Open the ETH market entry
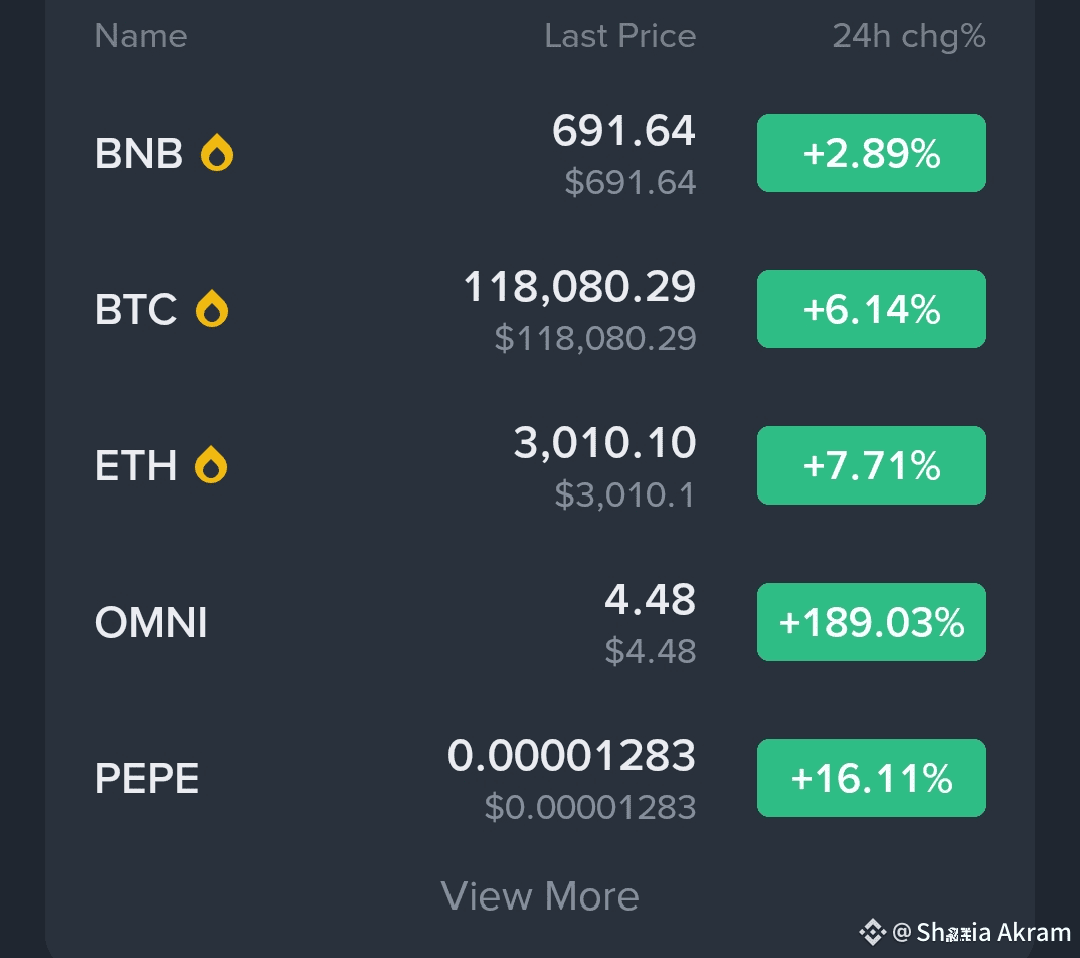The height and width of the screenshot is (958, 1080). (x=540, y=466)
